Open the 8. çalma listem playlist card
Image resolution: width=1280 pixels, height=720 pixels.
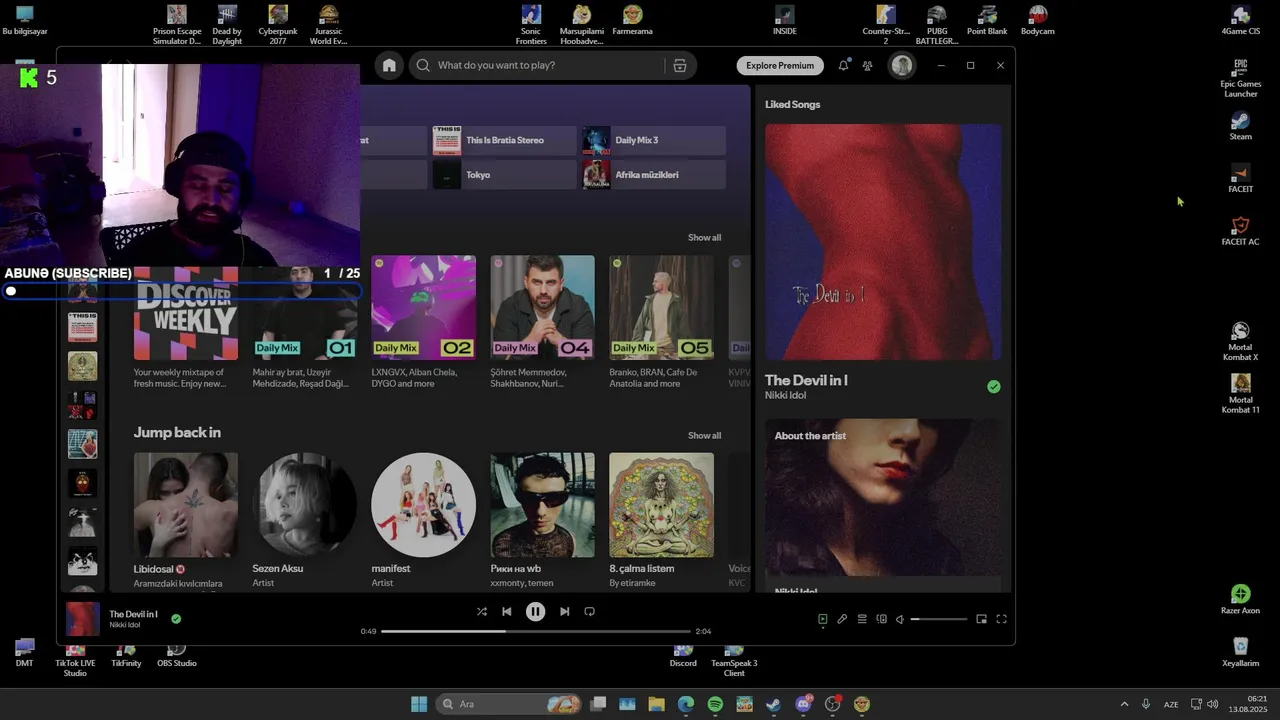[x=661, y=520]
